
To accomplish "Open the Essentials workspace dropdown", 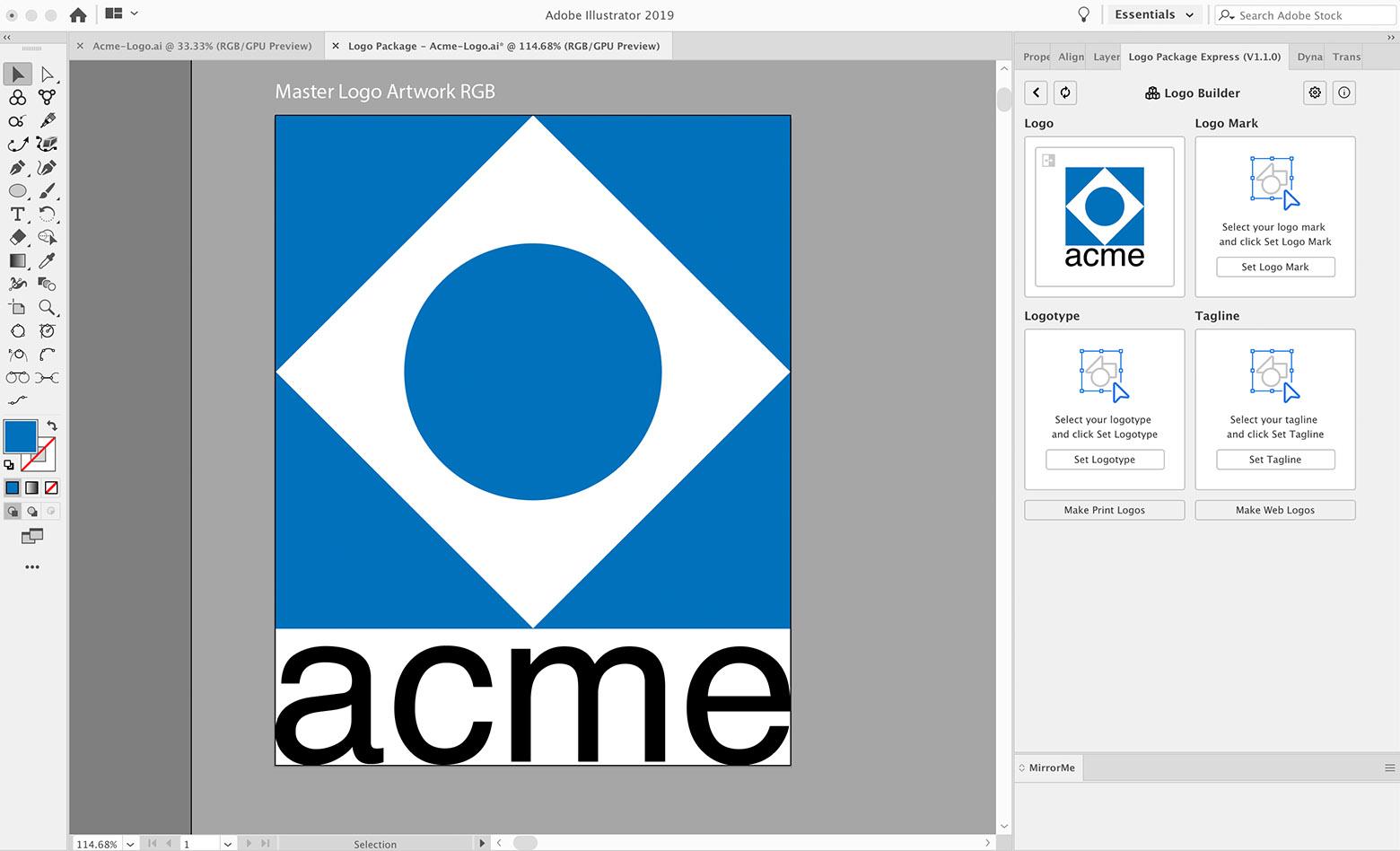I will click(x=1155, y=14).
